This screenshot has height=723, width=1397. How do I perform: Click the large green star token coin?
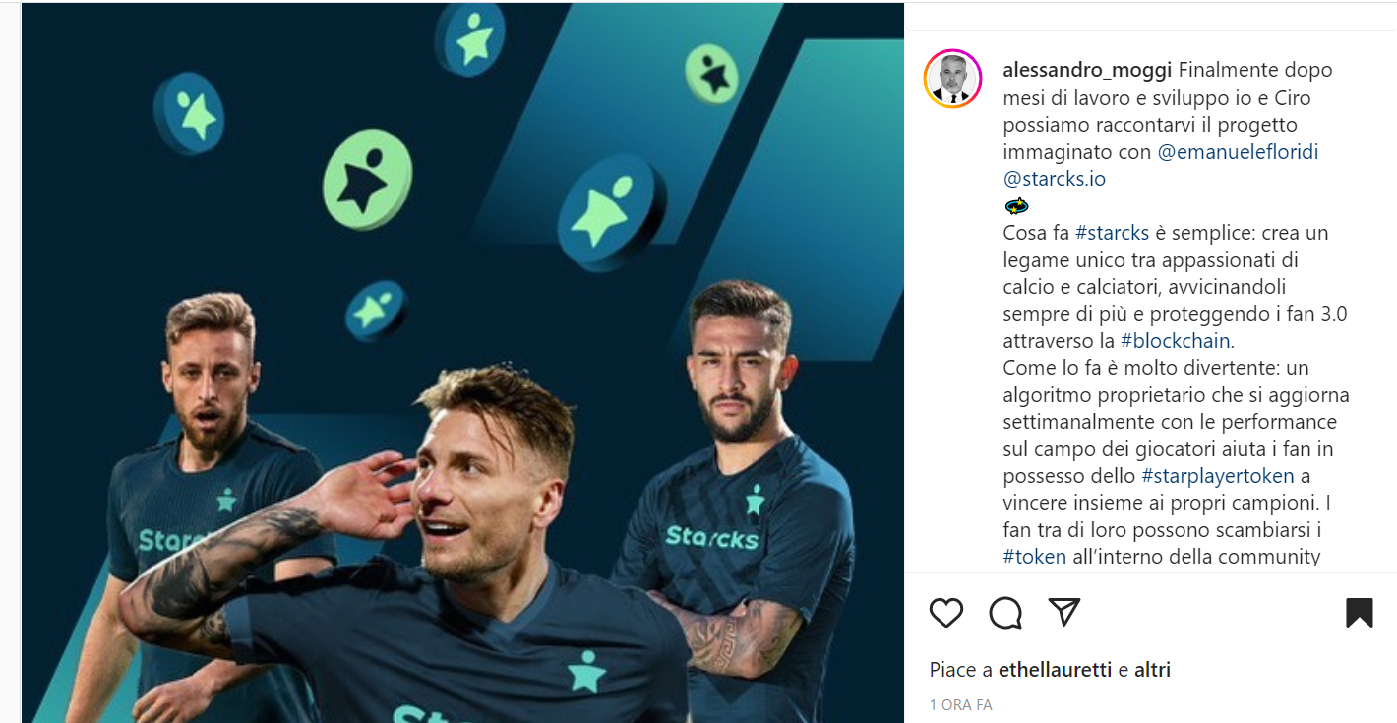(x=367, y=178)
